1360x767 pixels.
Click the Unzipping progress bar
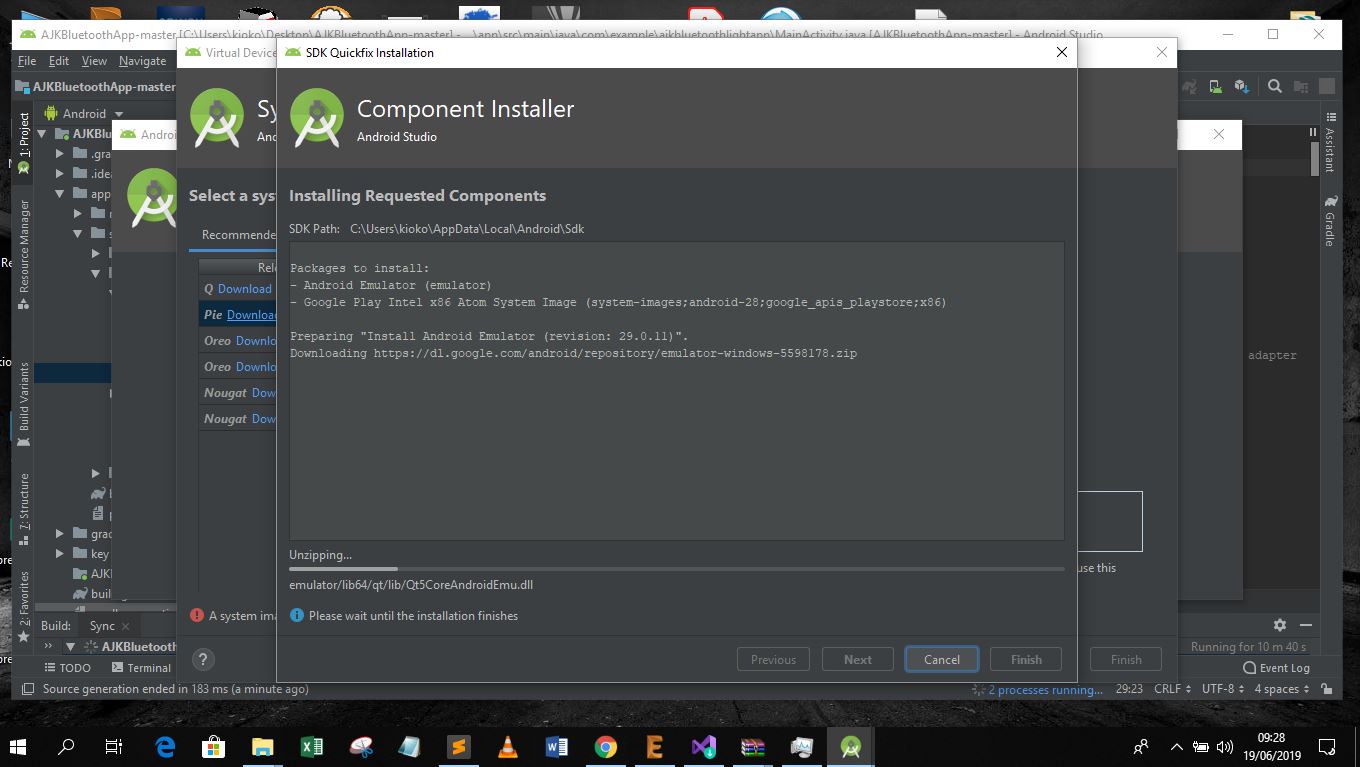(x=677, y=569)
